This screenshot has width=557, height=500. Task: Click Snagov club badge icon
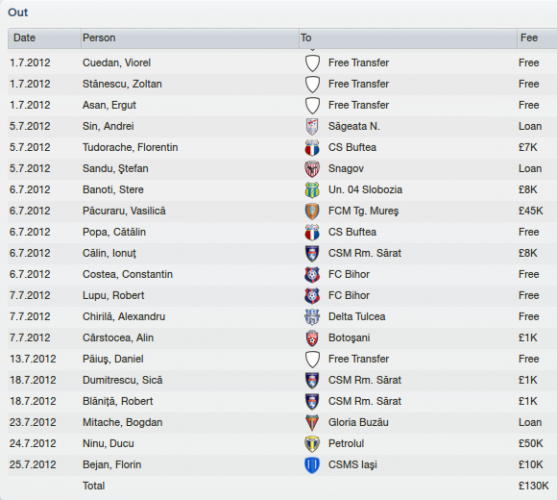pos(312,169)
